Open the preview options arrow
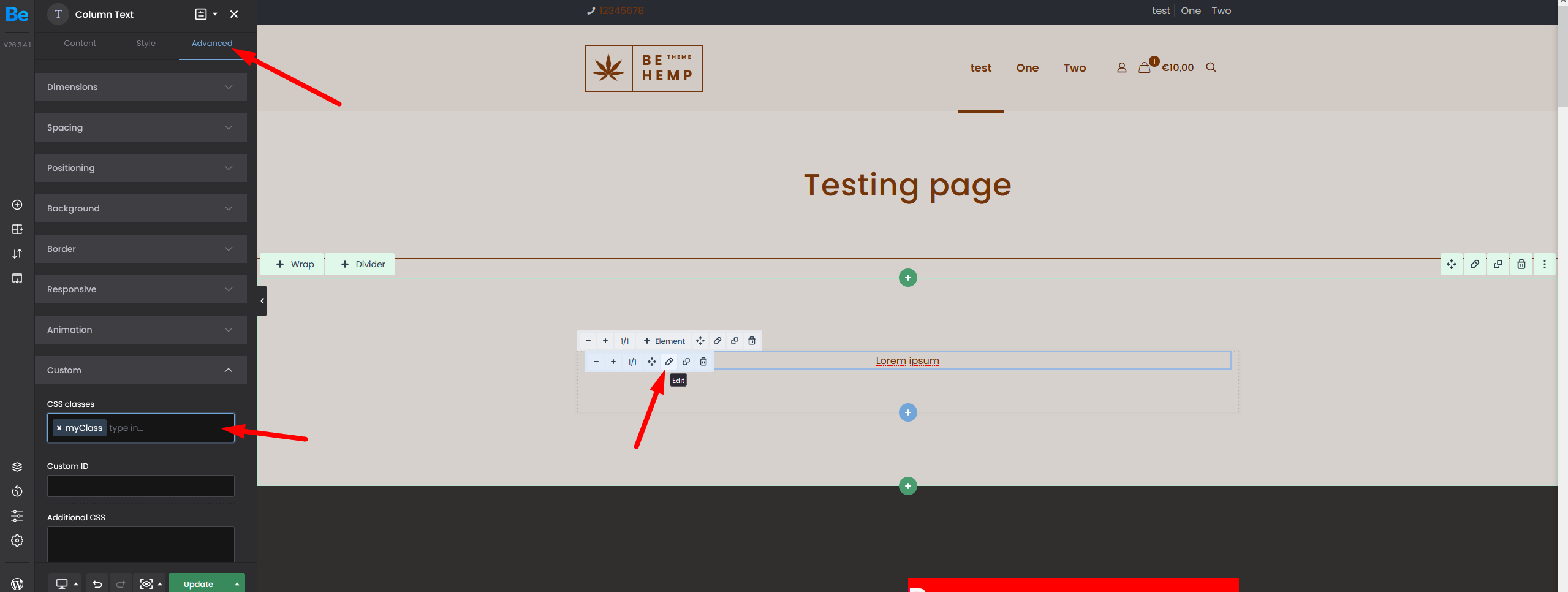The image size is (1568, 592). pos(160,584)
